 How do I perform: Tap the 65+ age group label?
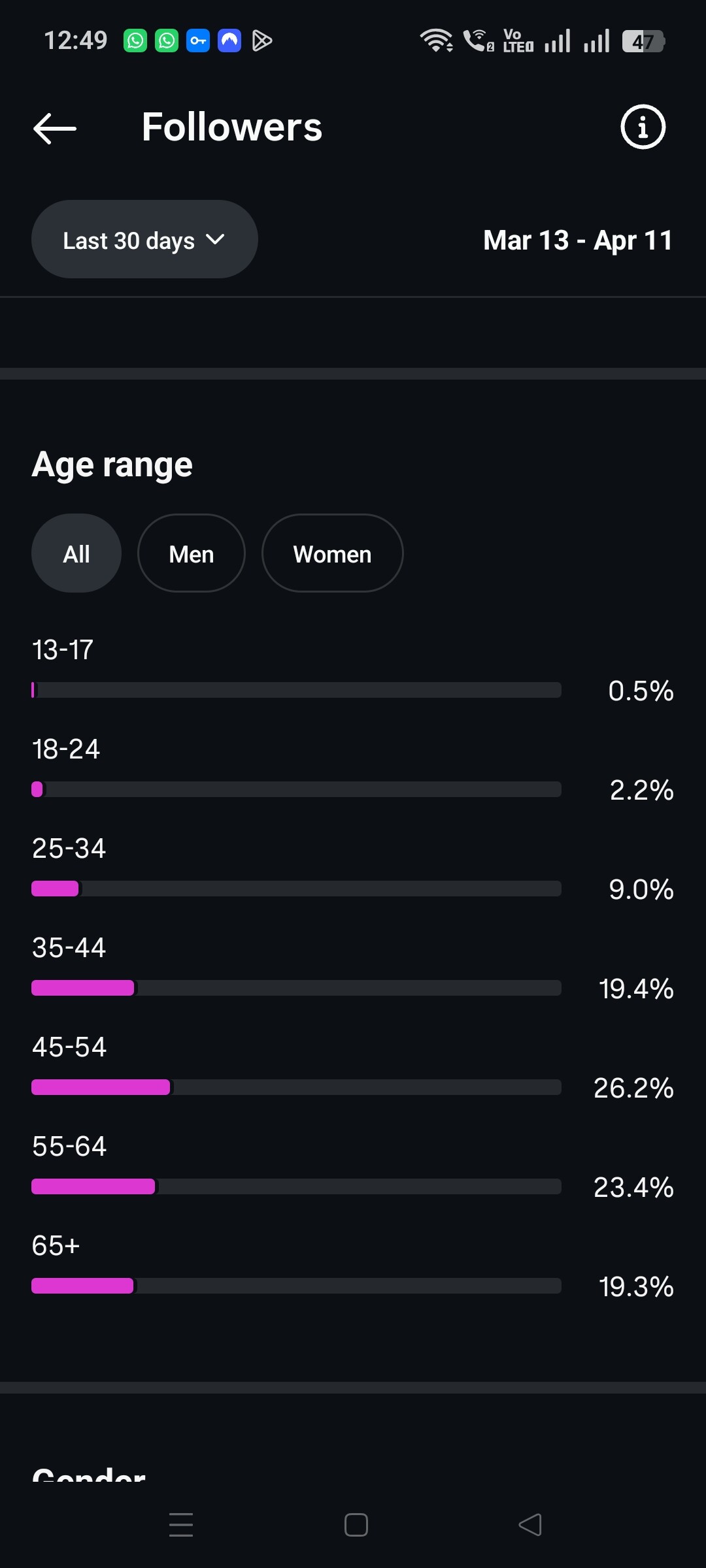click(56, 1245)
